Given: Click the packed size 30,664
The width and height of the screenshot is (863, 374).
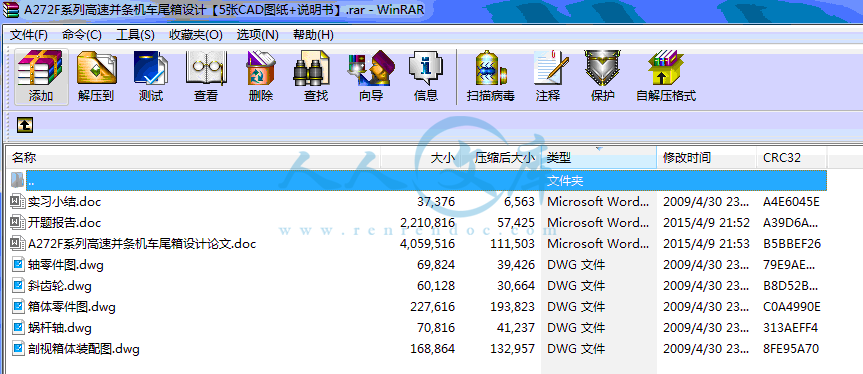Looking at the screenshot, I should [515, 285].
